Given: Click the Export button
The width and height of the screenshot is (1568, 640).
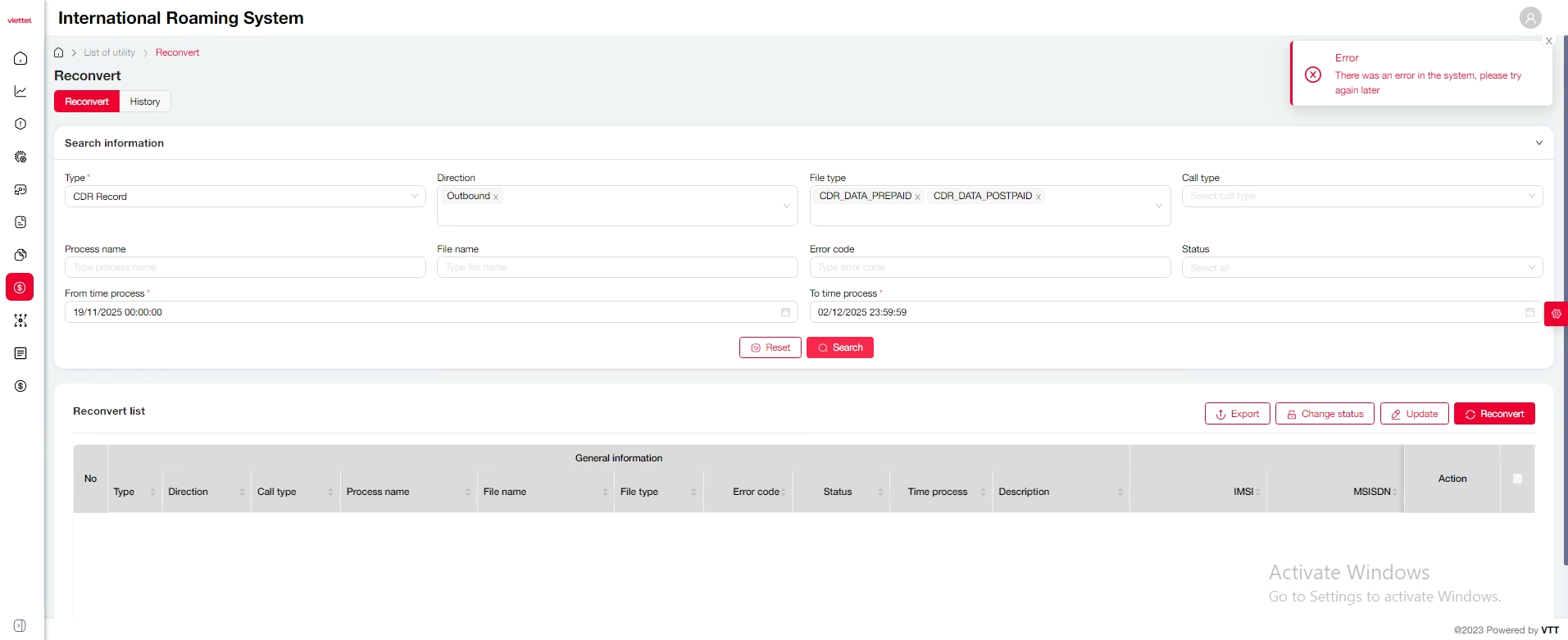Looking at the screenshot, I should coord(1237,414).
